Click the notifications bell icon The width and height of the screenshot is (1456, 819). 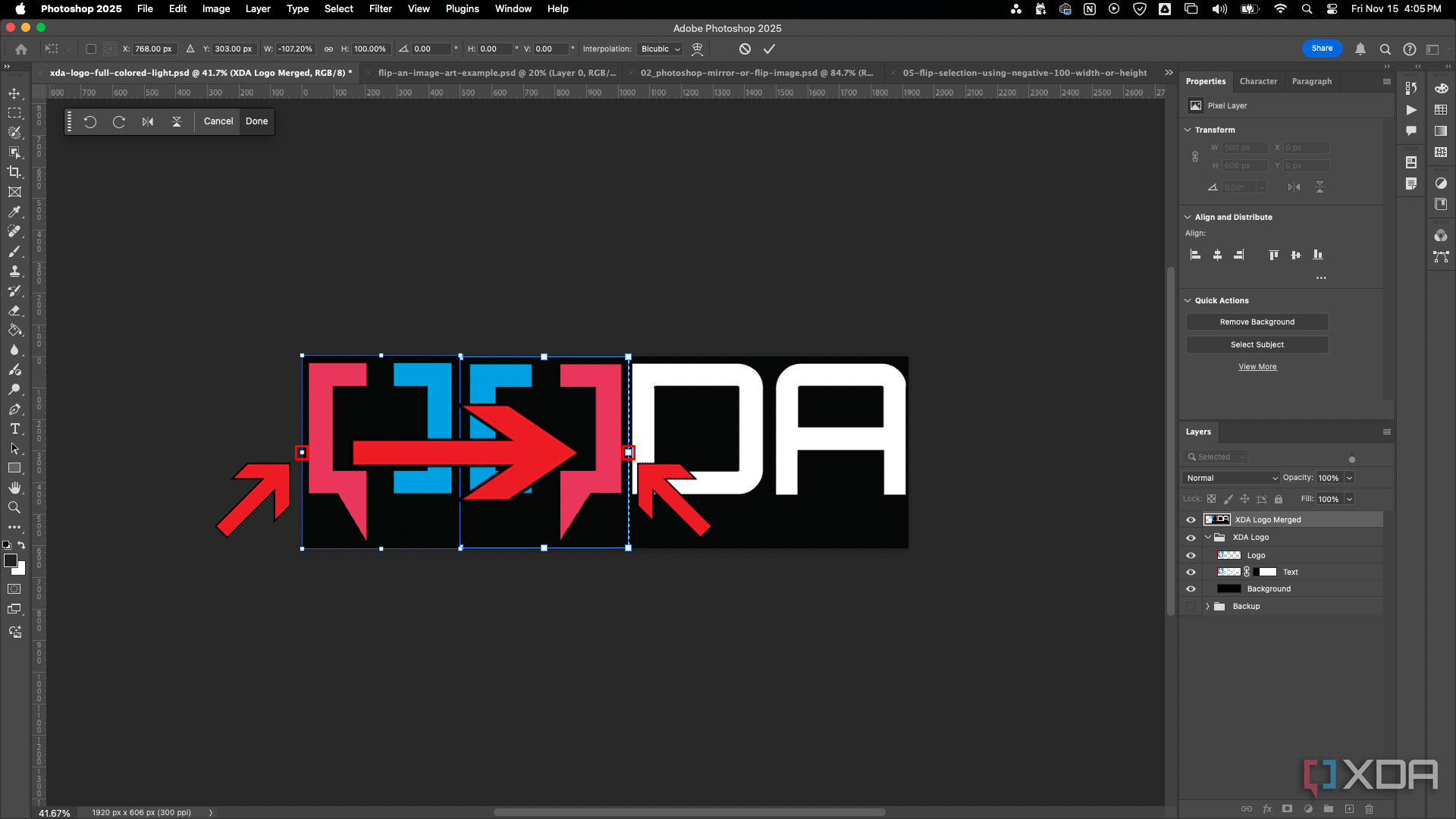[1360, 49]
